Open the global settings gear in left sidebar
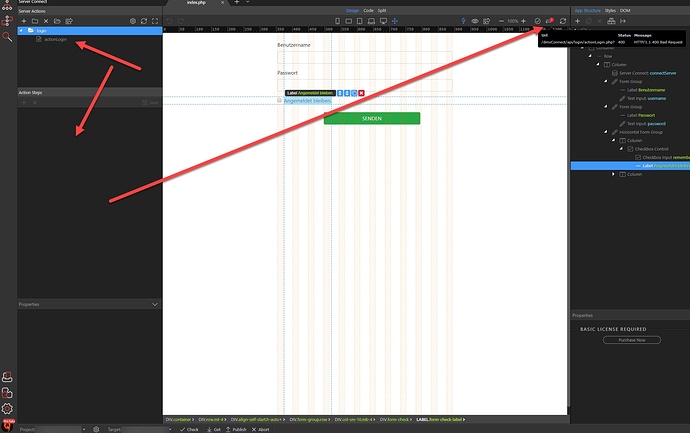 tap(7, 409)
